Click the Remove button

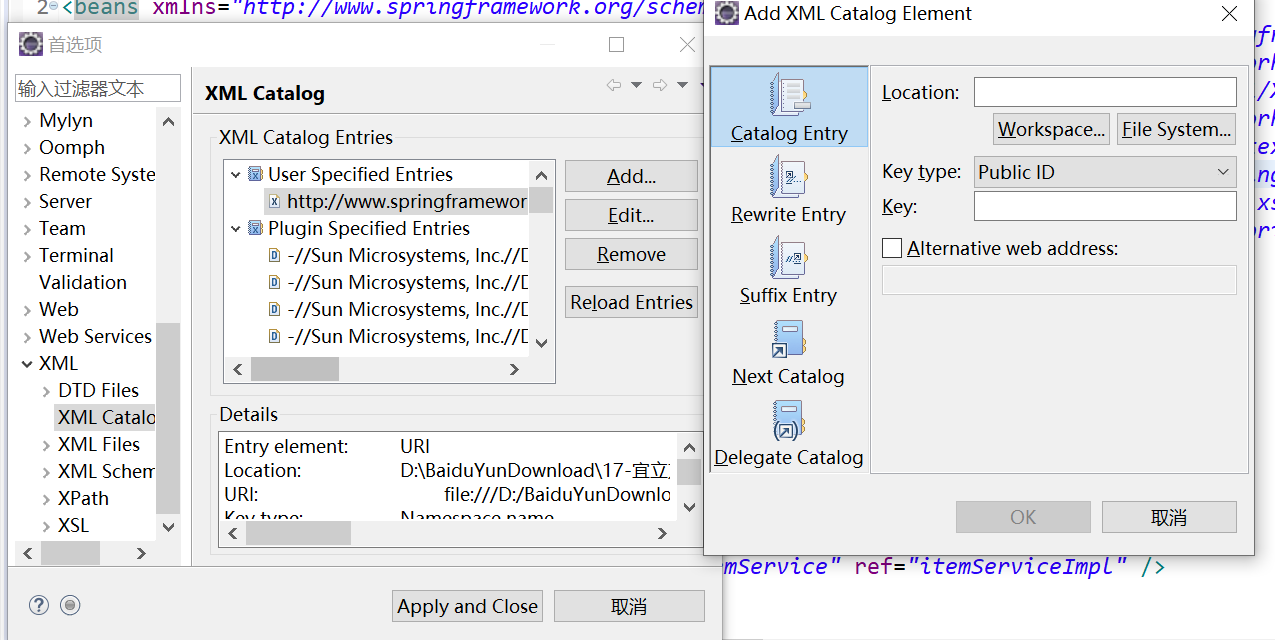[631, 254]
